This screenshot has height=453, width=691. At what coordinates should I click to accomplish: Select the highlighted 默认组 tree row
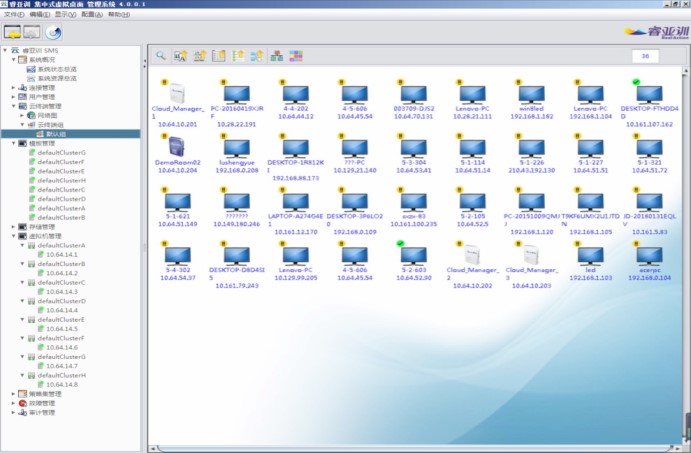pyautogui.click(x=71, y=134)
